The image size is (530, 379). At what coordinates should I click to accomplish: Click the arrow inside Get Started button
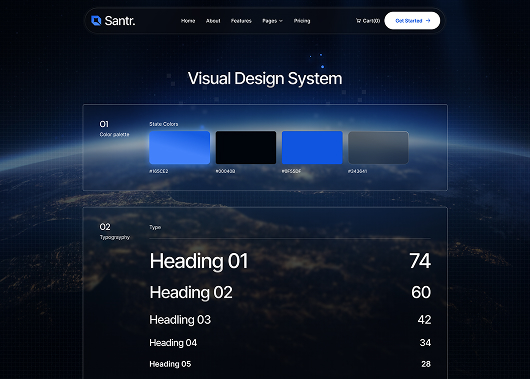tap(428, 21)
